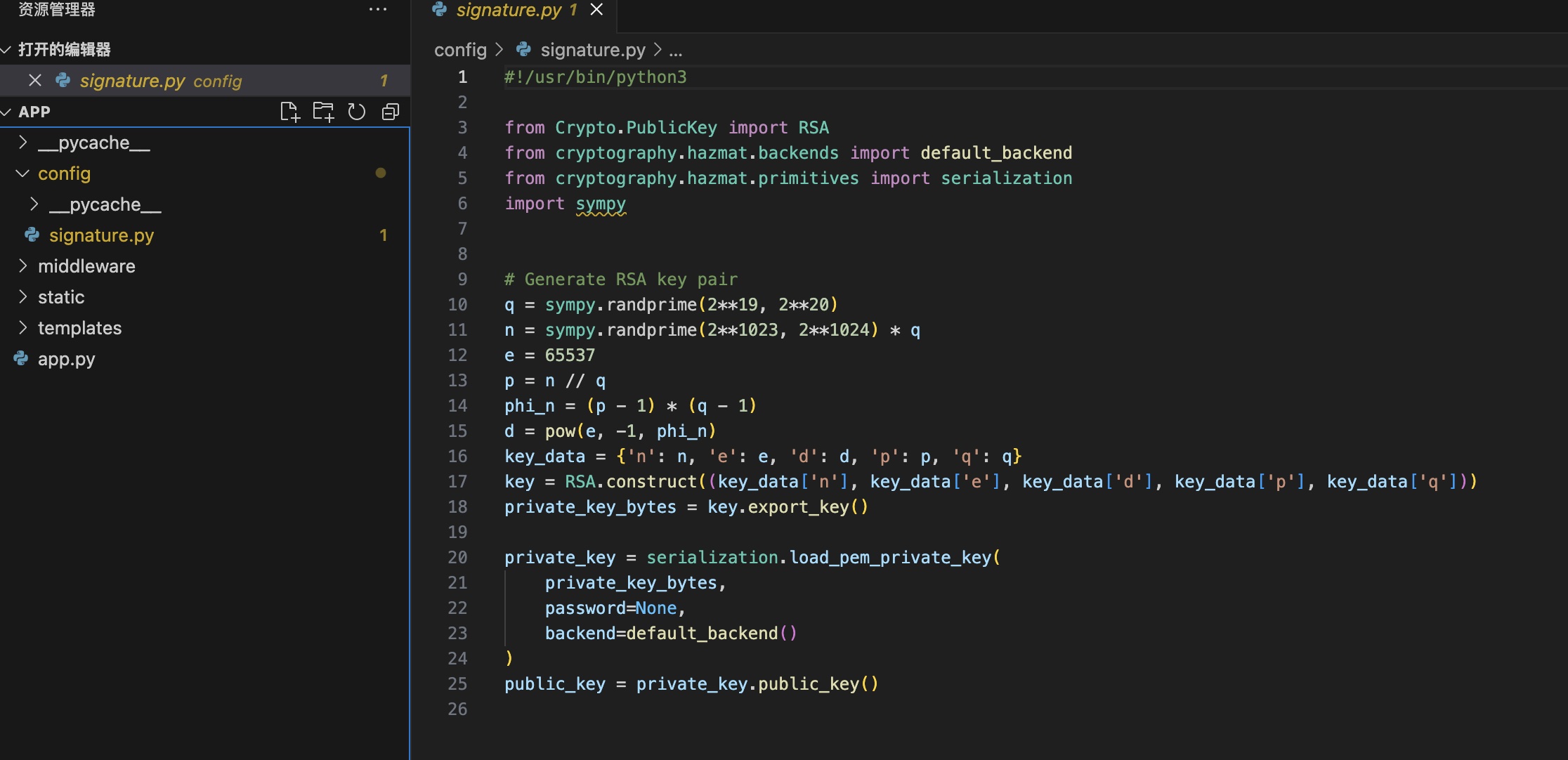Close the signature.py editor tab
The height and width of the screenshot is (760, 1568).
(596, 10)
